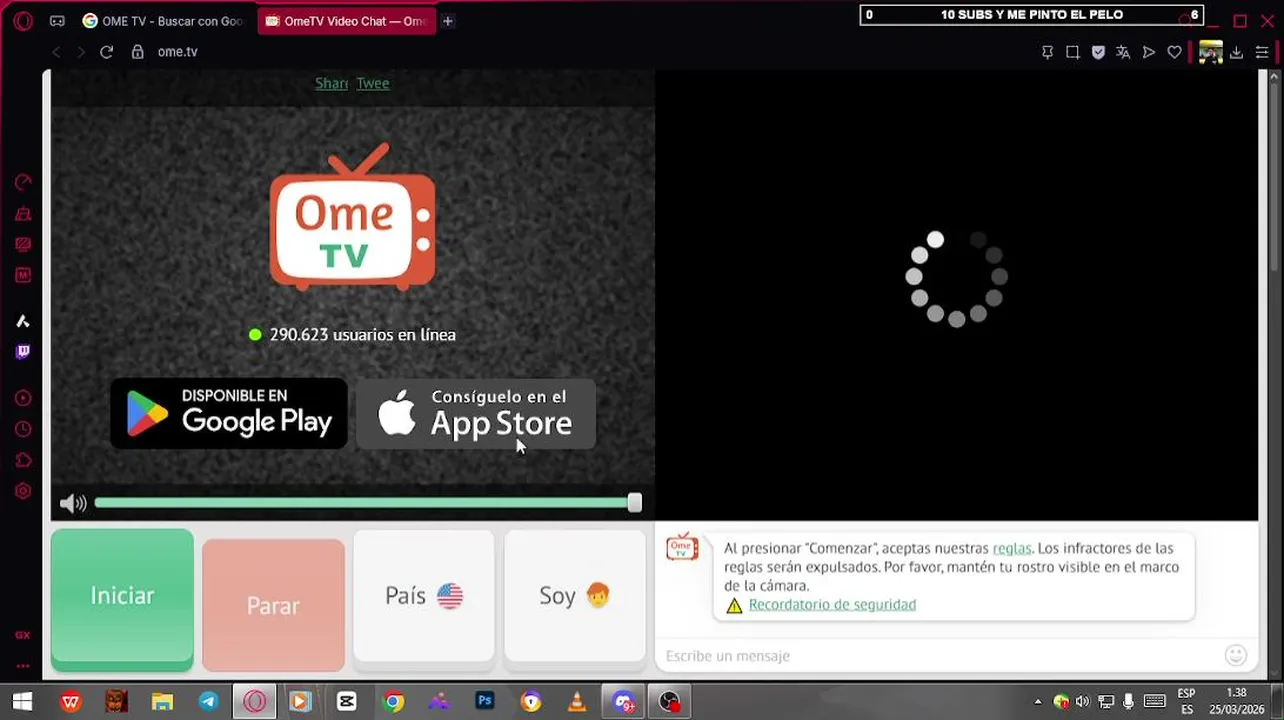Open sidebar three-dots more options
Viewport: 1284px width, 720px height.
tap(23, 665)
